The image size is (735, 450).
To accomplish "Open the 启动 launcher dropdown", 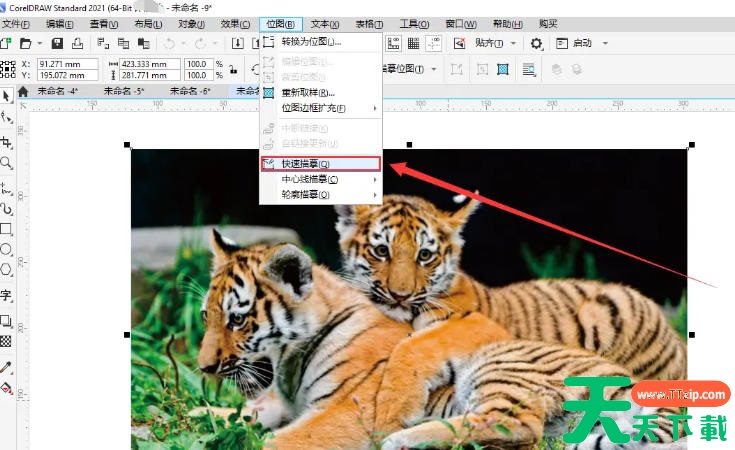I will [x=605, y=43].
